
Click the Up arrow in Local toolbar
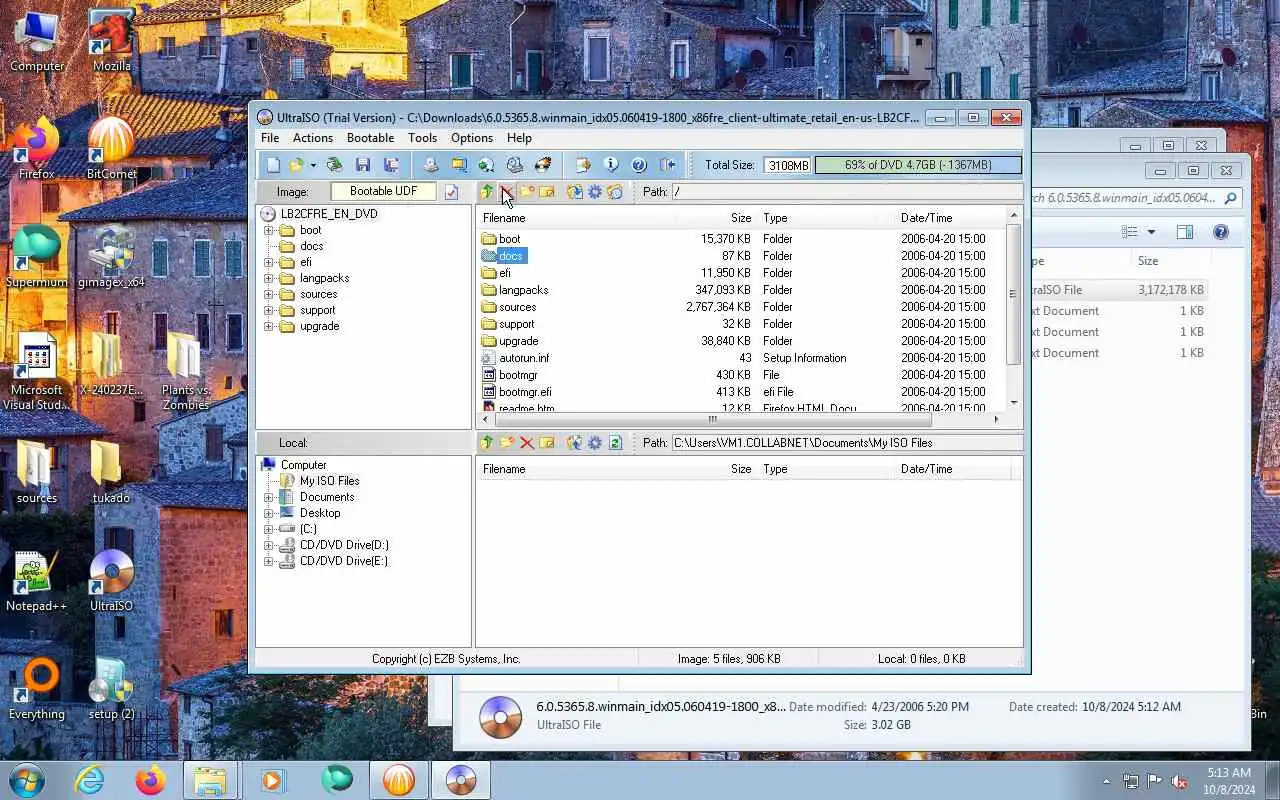pyautogui.click(x=487, y=443)
